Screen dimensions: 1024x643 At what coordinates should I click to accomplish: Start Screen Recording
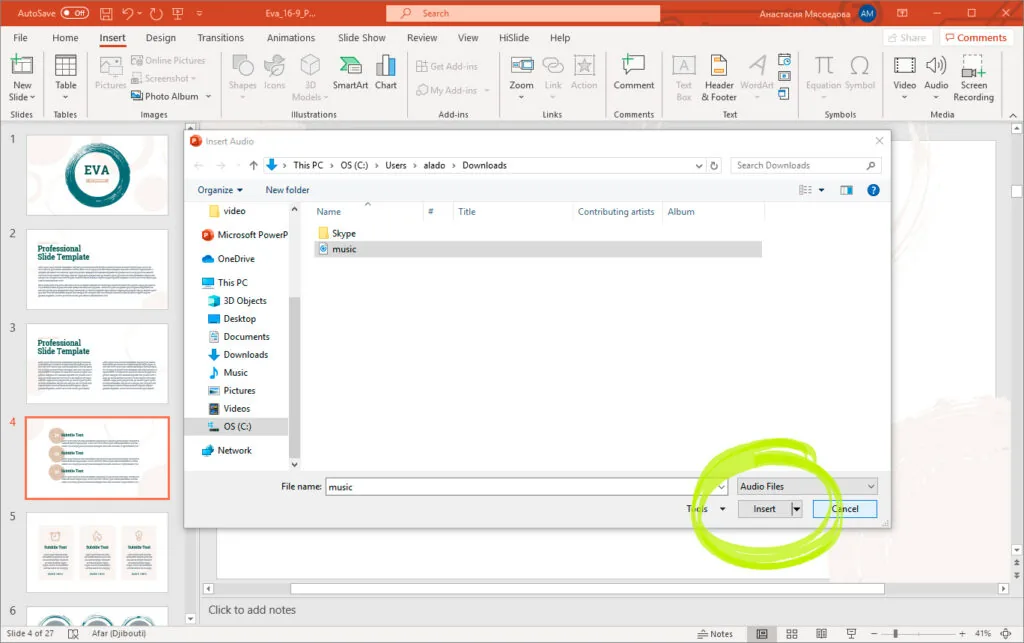click(973, 78)
